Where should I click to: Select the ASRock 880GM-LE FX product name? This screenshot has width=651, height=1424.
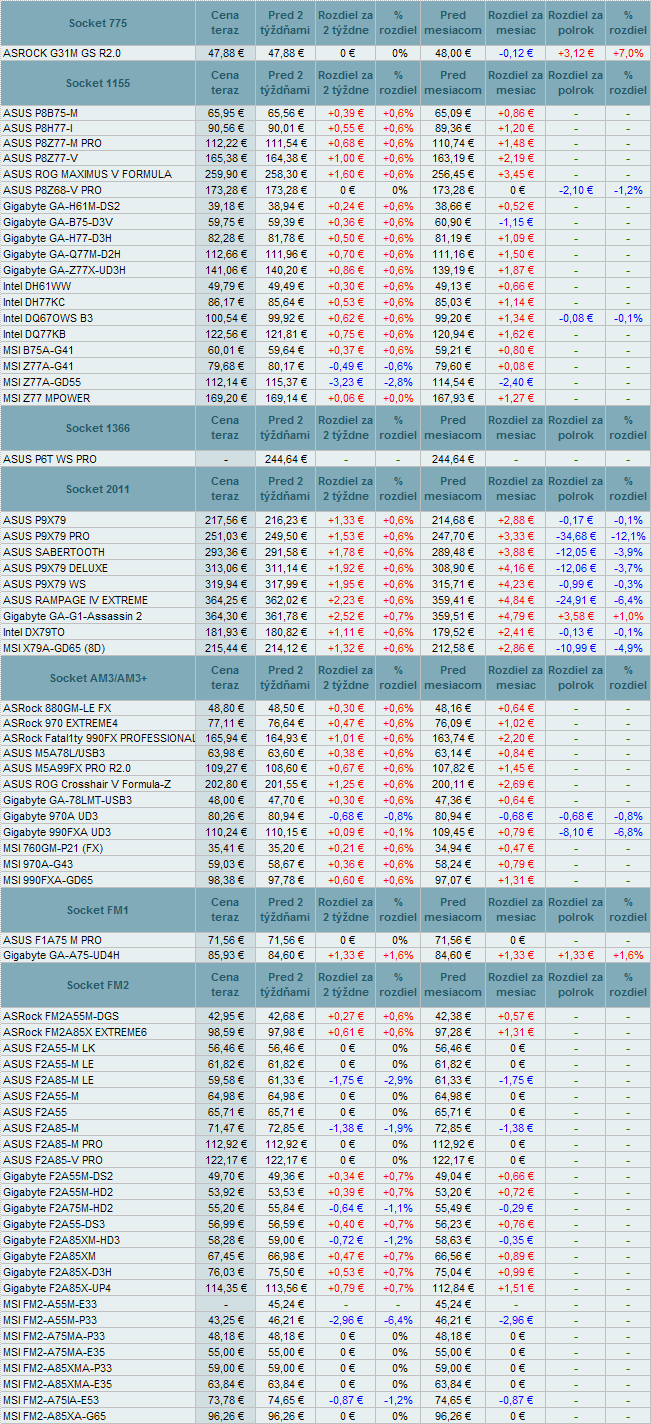(57, 707)
